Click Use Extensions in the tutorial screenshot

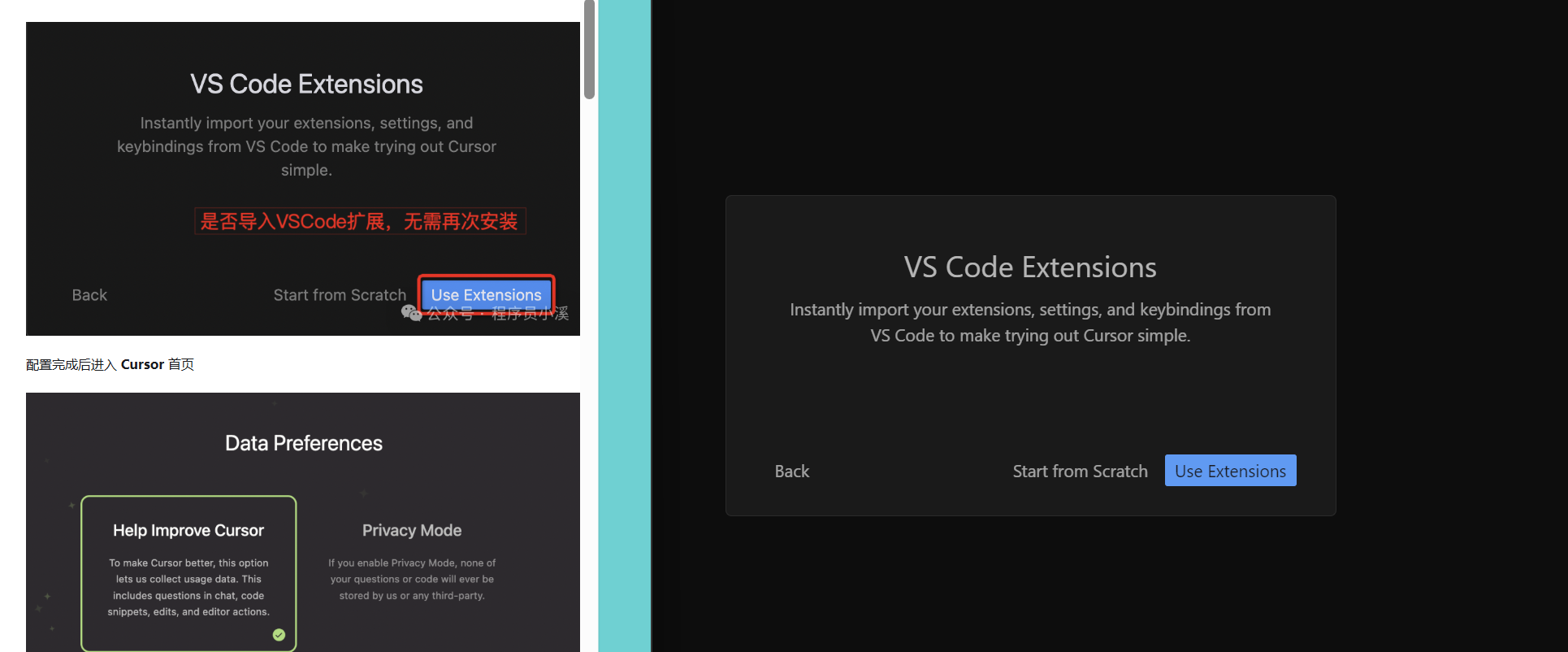(x=486, y=294)
